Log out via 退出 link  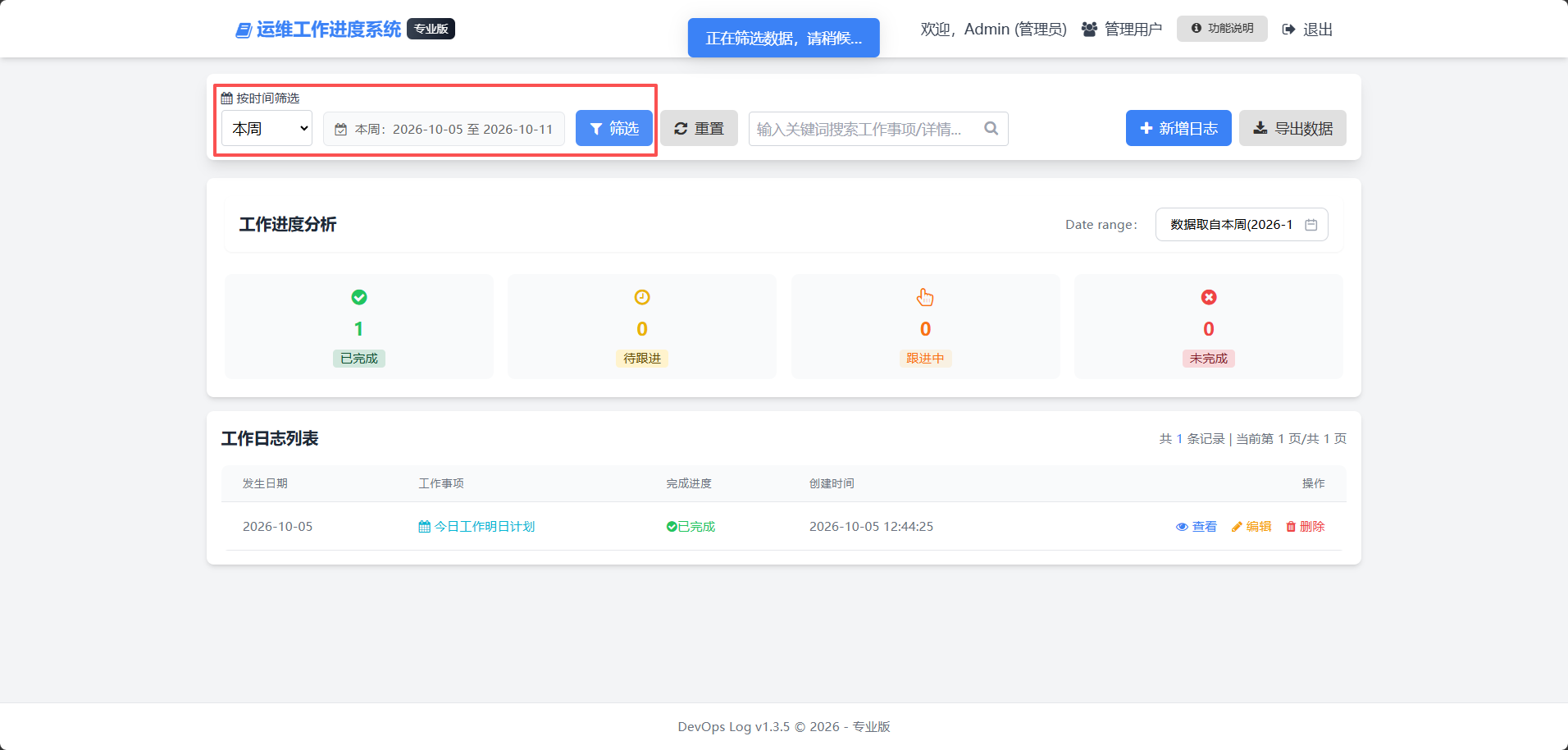point(1307,30)
